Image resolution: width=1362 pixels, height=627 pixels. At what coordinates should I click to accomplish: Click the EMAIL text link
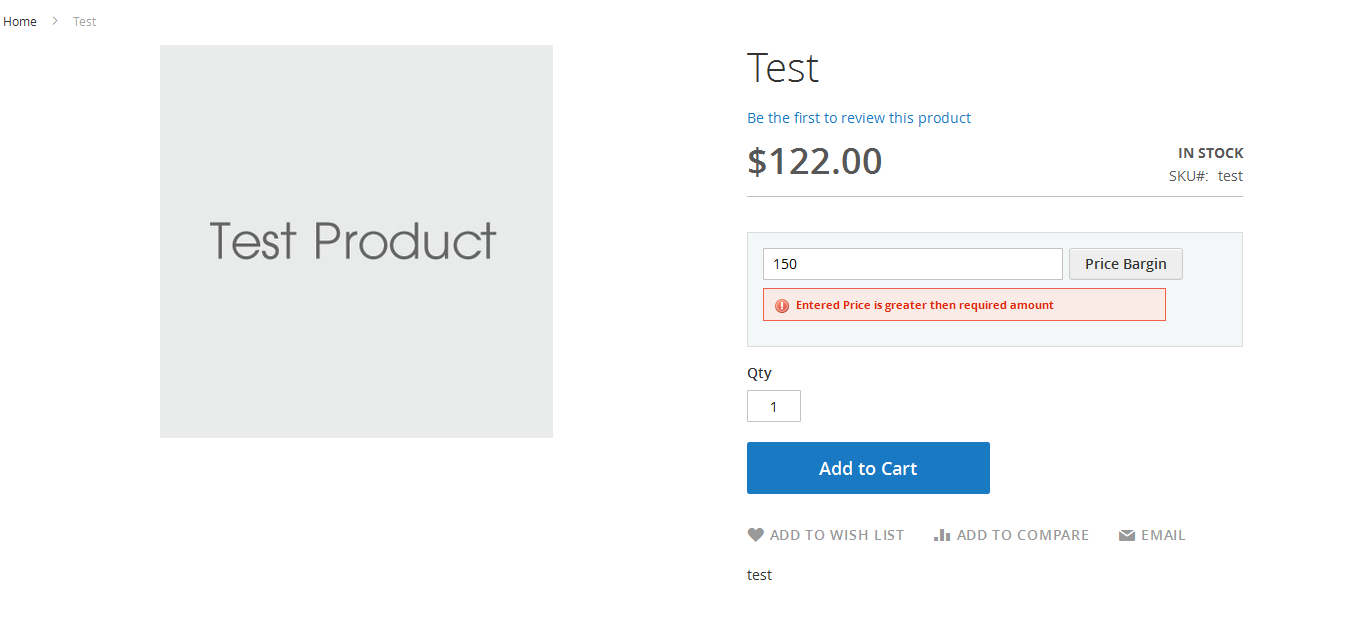(x=1163, y=535)
